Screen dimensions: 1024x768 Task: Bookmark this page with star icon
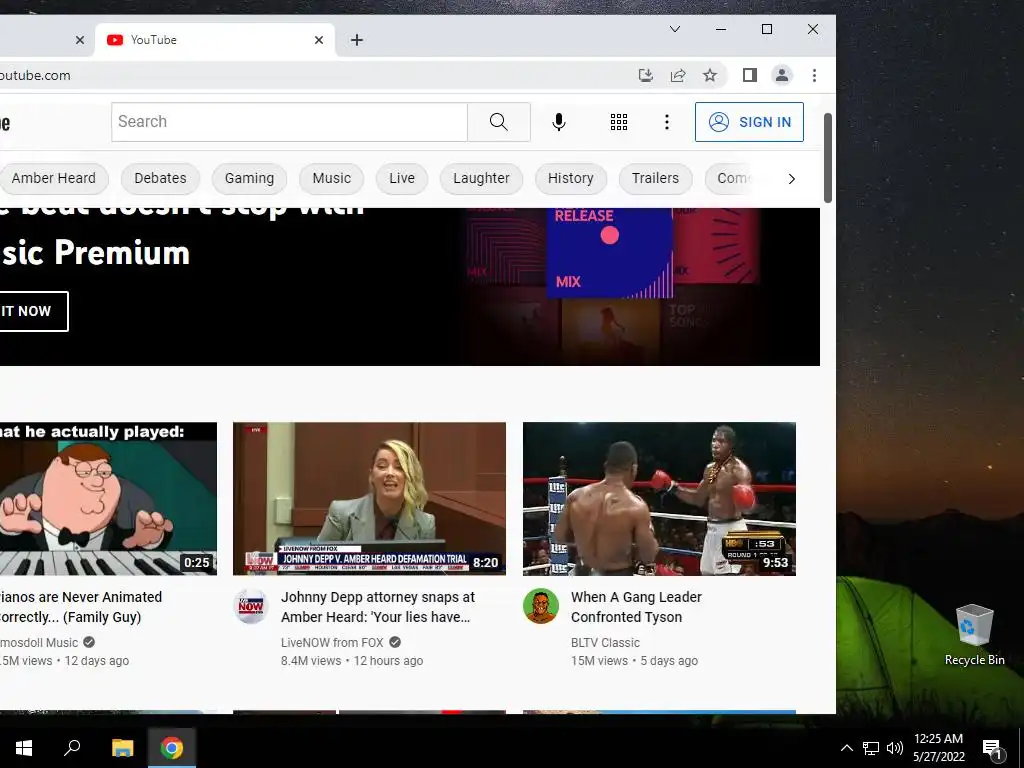point(710,75)
